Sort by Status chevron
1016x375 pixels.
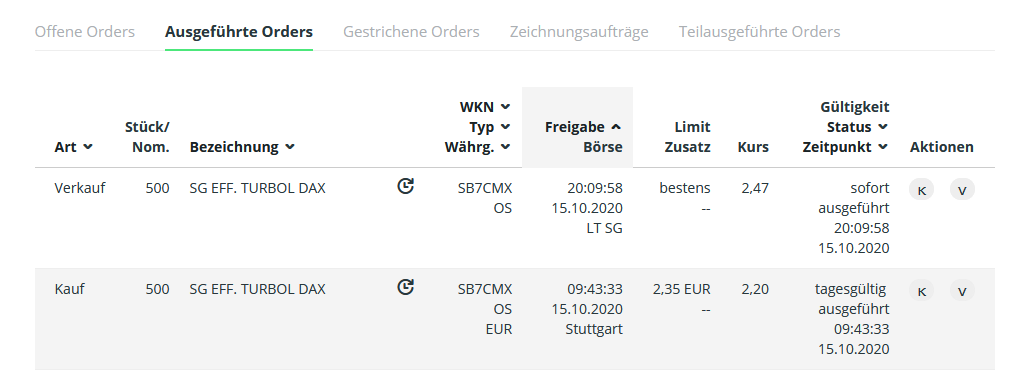[x=883, y=127]
